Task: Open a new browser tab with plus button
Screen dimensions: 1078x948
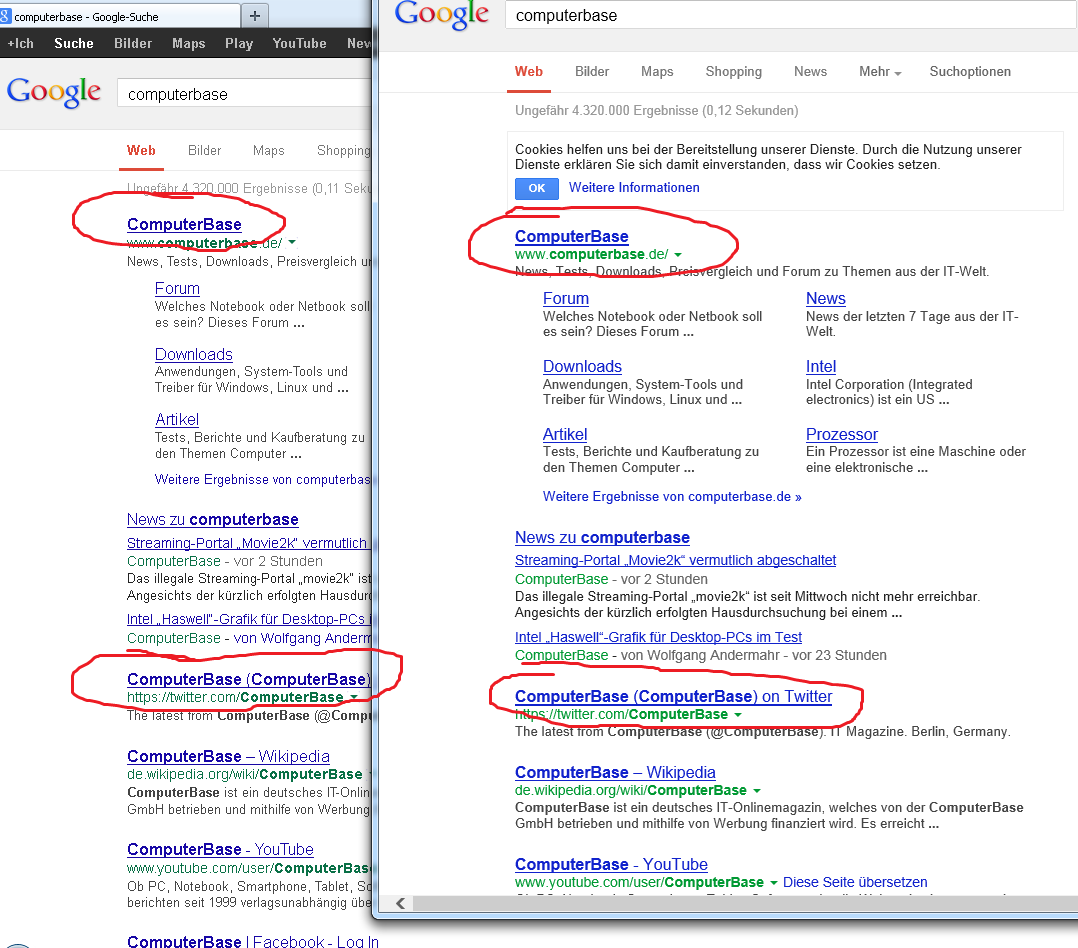Action: click(254, 15)
